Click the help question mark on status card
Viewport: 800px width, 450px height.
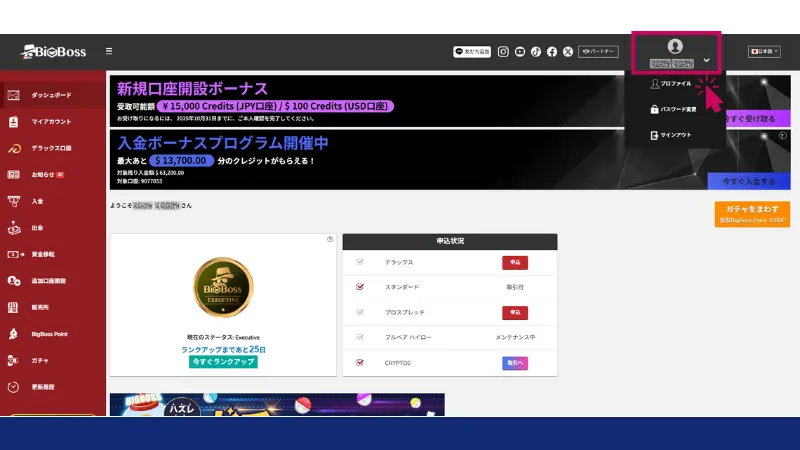click(330, 240)
